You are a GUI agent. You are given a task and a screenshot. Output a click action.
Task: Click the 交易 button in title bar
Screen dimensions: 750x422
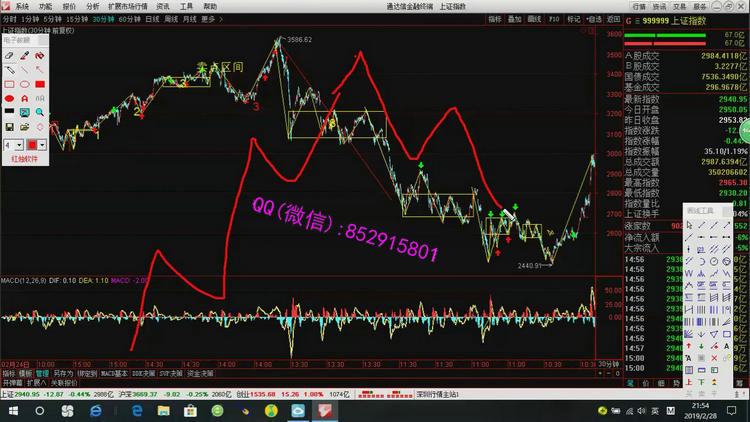tap(663, 6)
